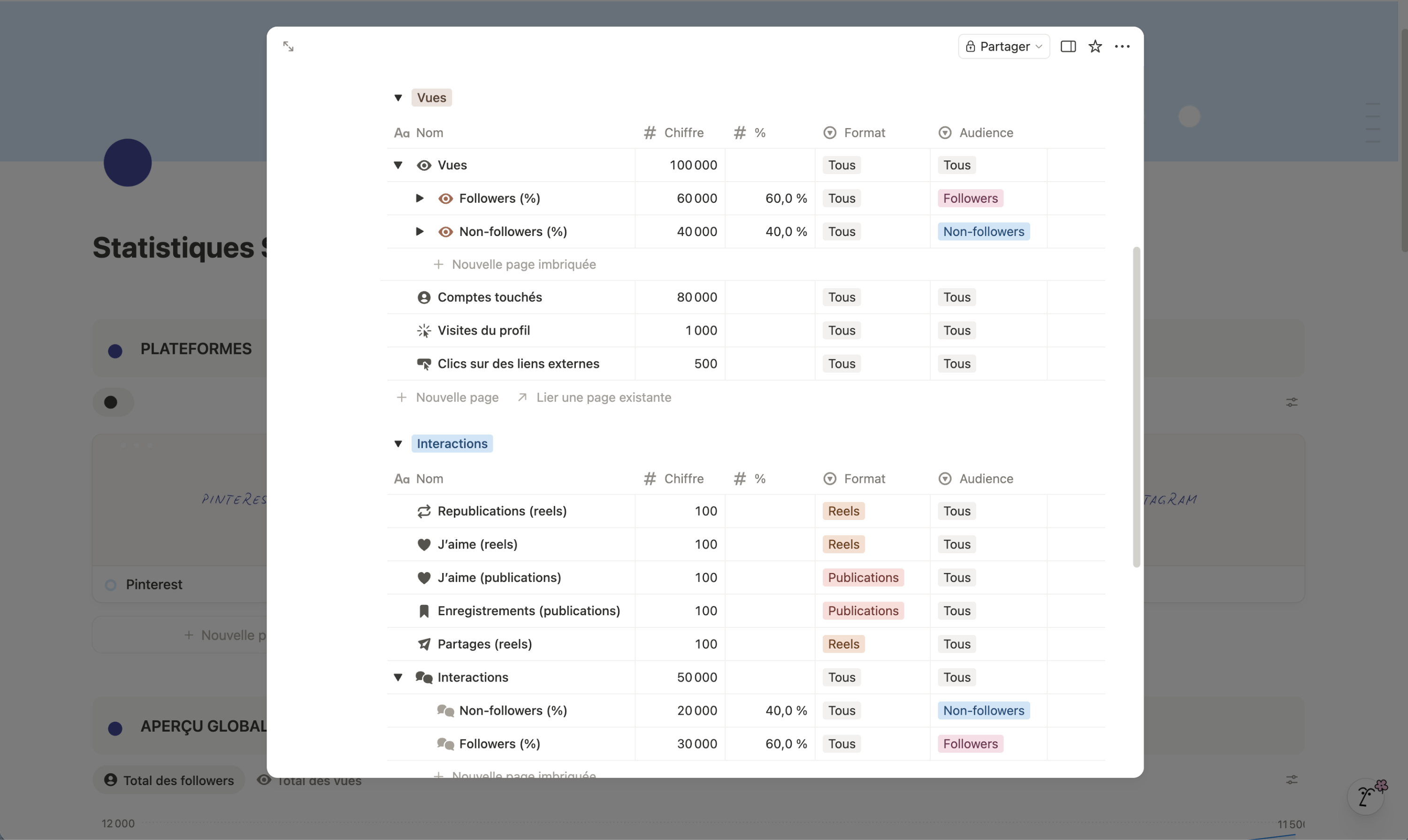Image resolution: width=1408 pixels, height=840 pixels.
Task: Click eye icon beside Non-followers (%) views row
Action: point(445,232)
